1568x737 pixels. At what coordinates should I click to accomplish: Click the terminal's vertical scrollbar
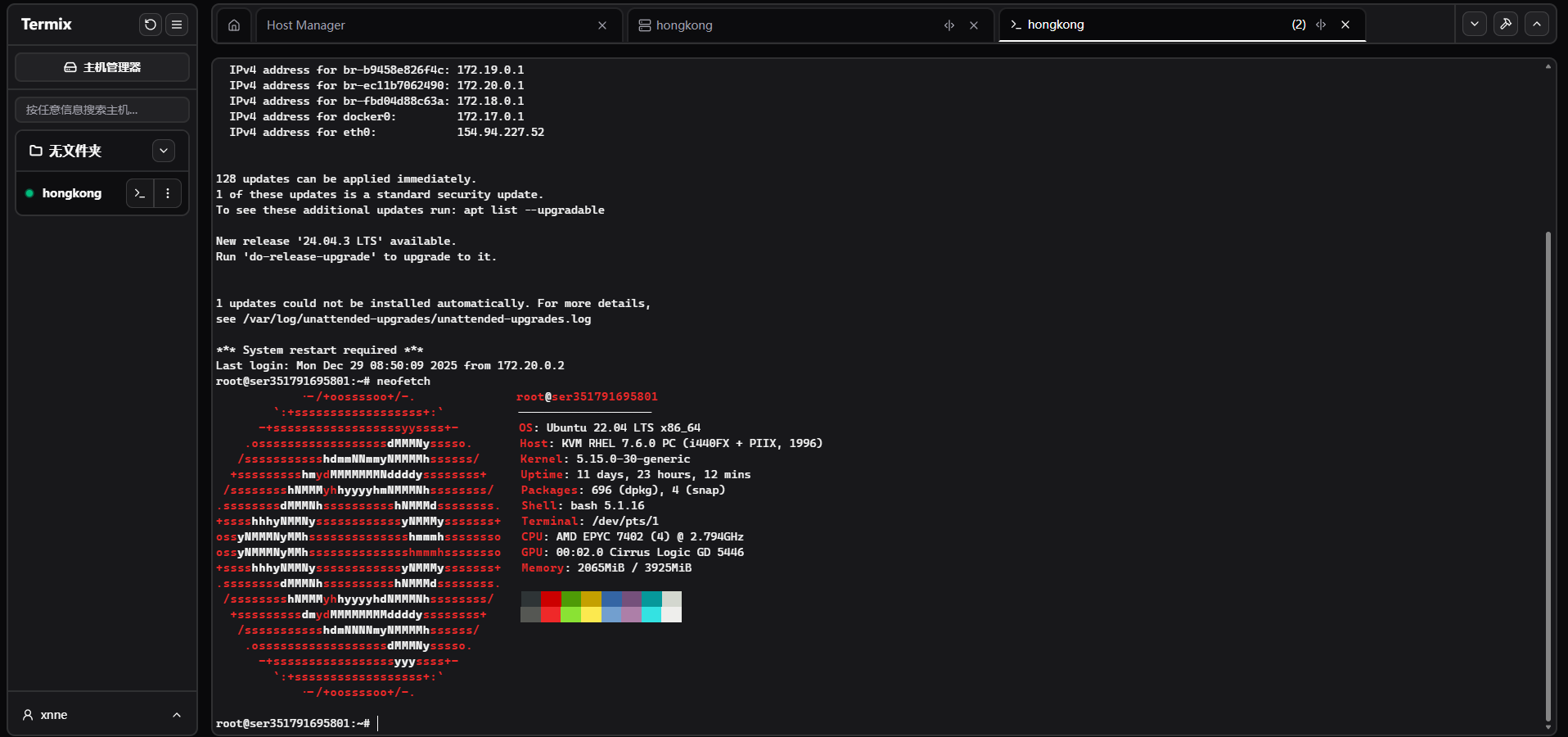[1548, 475]
